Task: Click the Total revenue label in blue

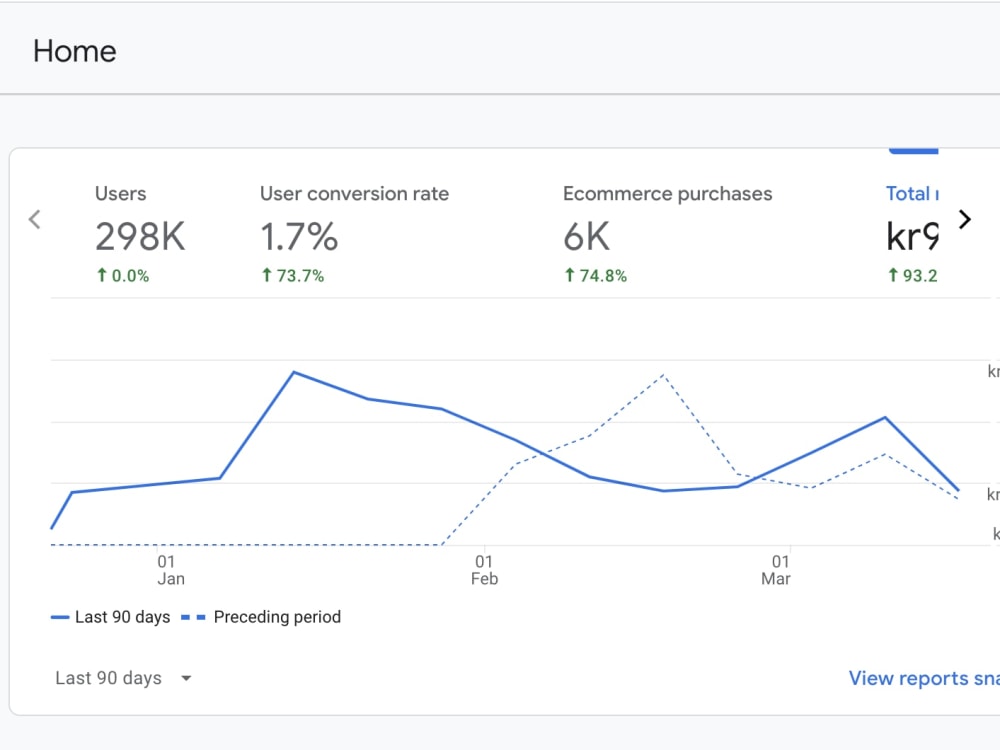Action: [912, 193]
